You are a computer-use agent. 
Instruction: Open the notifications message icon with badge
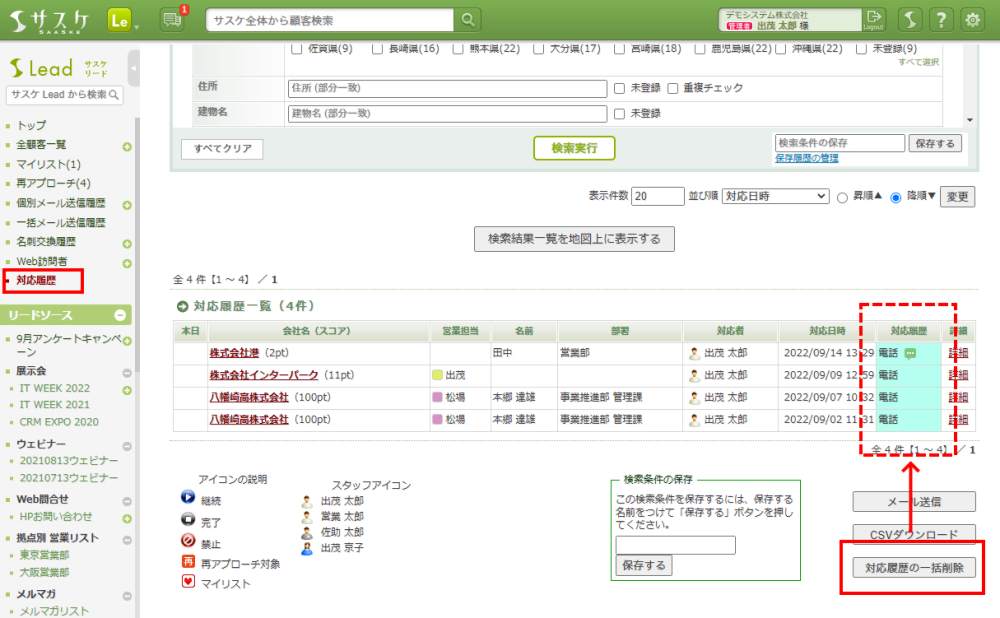(172, 20)
